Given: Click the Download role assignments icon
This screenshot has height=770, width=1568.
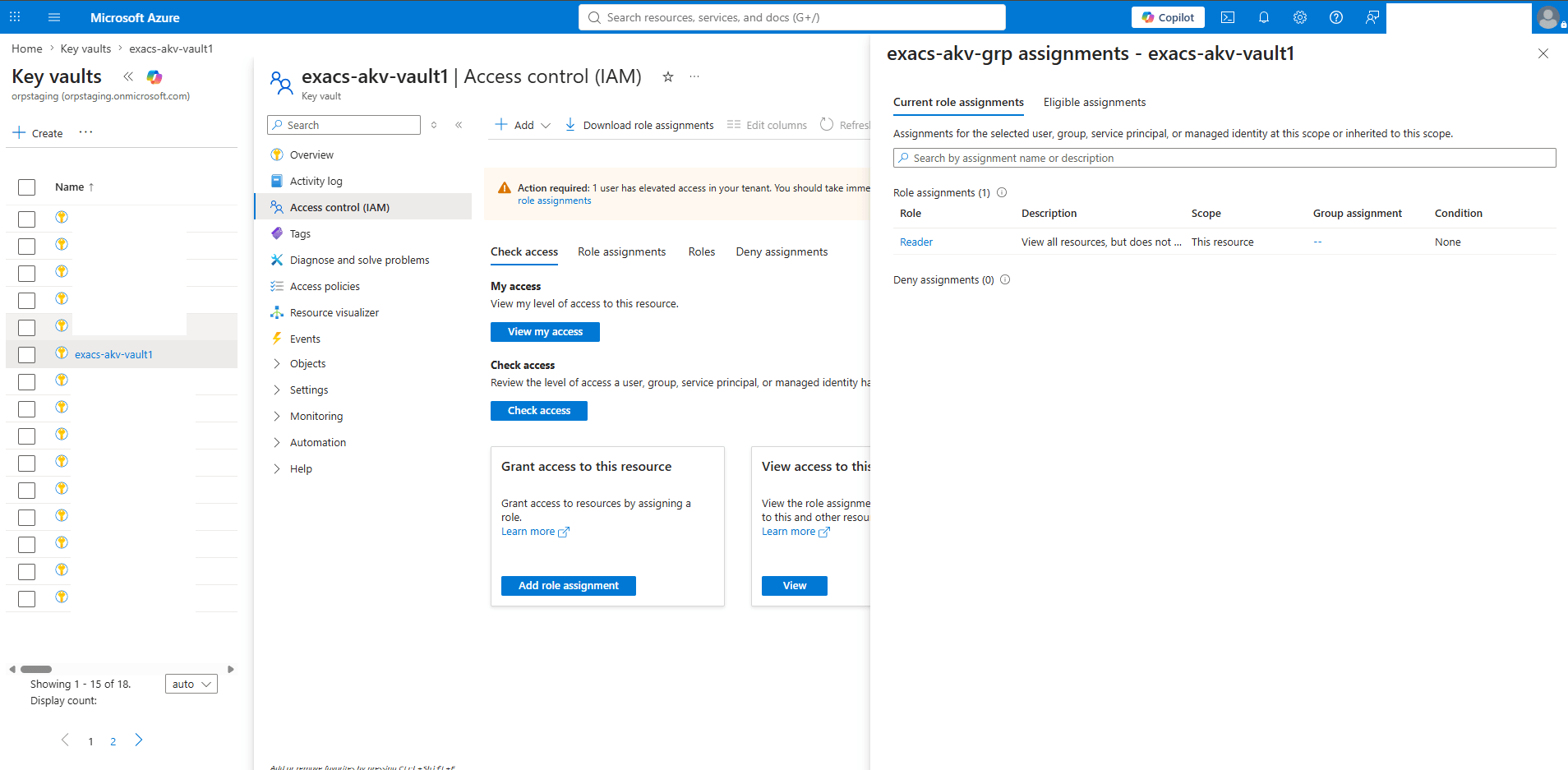Looking at the screenshot, I should click(570, 124).
